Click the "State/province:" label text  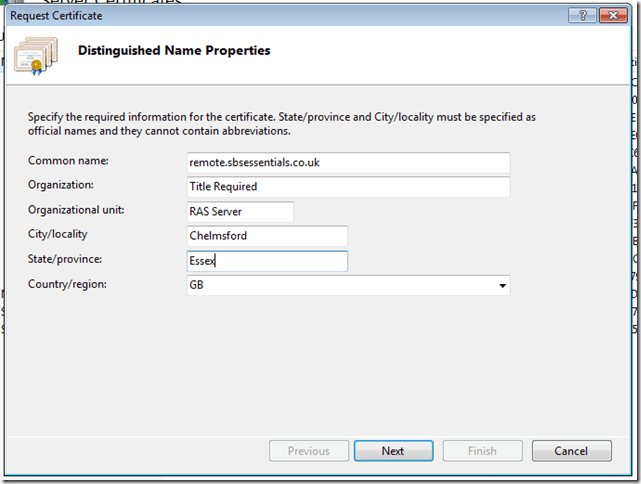66,259
